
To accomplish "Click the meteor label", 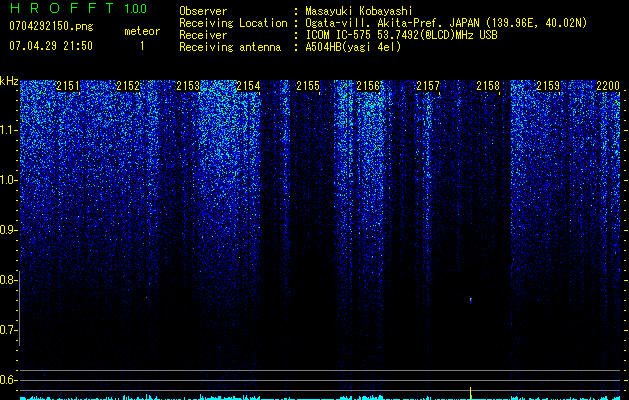I will pos(142,31).
